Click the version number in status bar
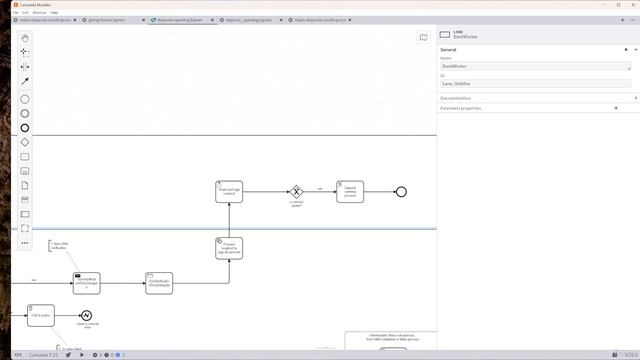The image size is (640, 360). click(631, 355)
